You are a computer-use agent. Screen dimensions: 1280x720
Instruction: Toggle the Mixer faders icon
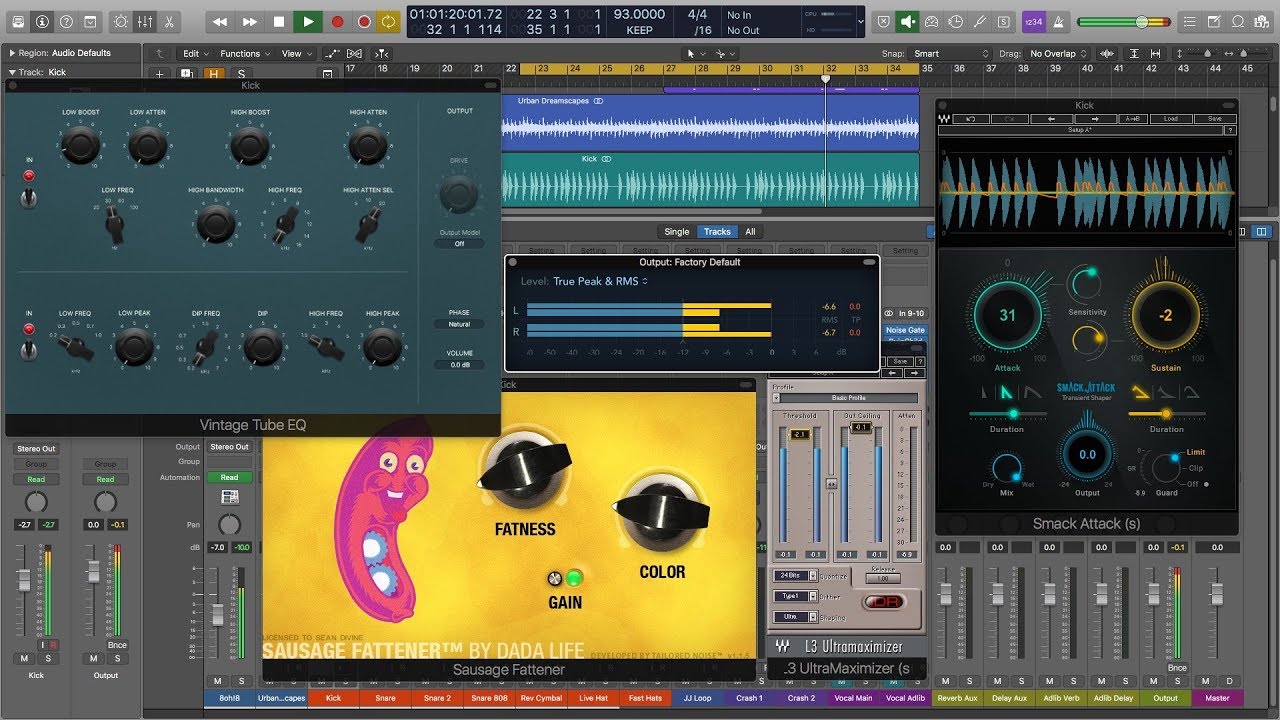[x=145, y=21]
